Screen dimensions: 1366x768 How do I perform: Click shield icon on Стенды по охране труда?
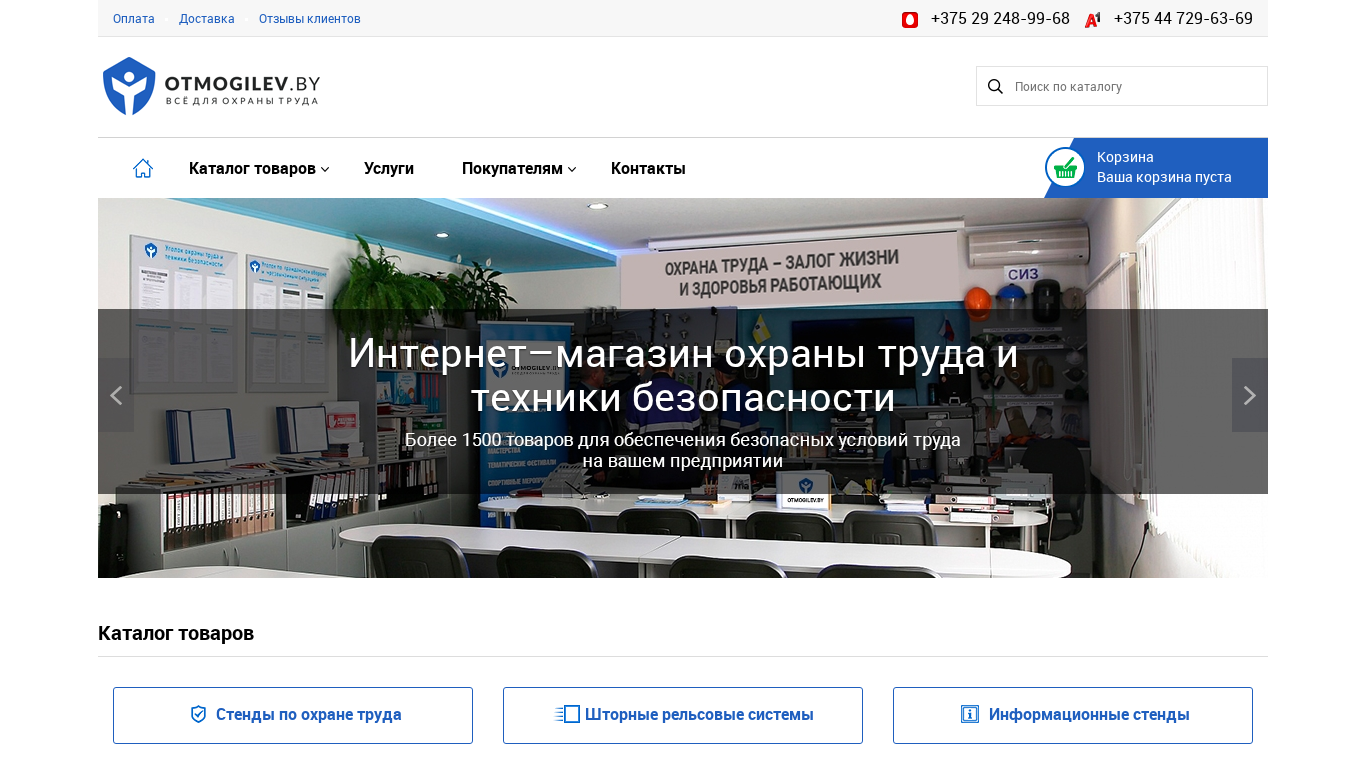click(x=198, y=714)
